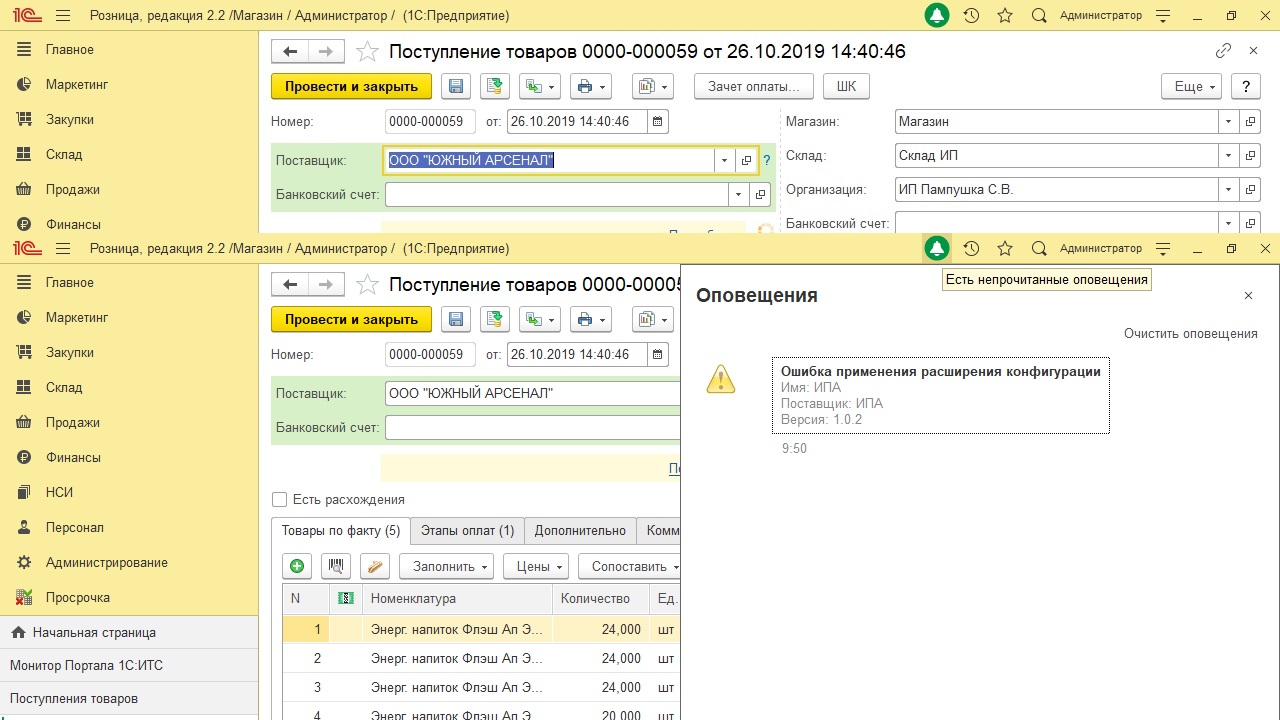Open favorites star in lower window title bar

(x=1005, y=249)
